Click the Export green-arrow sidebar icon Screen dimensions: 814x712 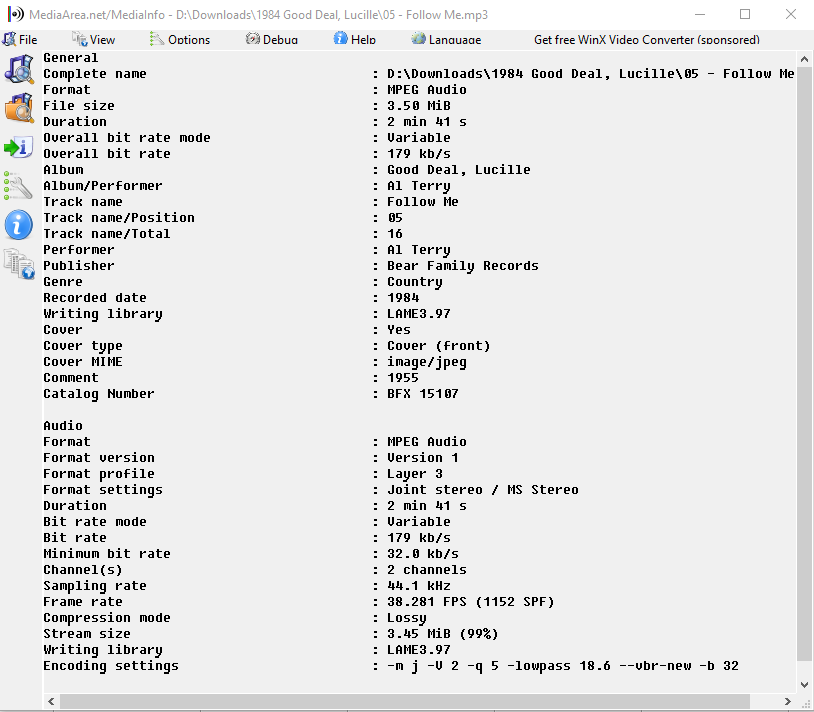coord(19,147)
